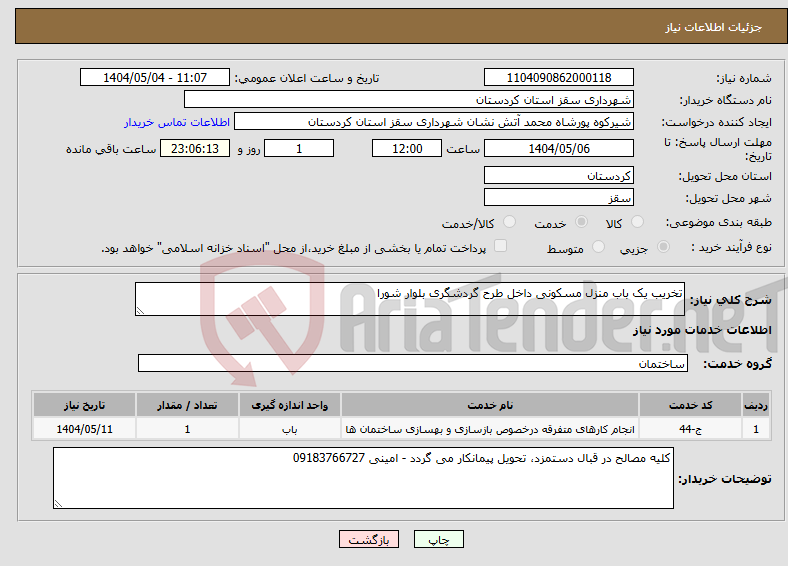Click the ساعت باقی مانده label
788x566 pixels.
[111, 149]
